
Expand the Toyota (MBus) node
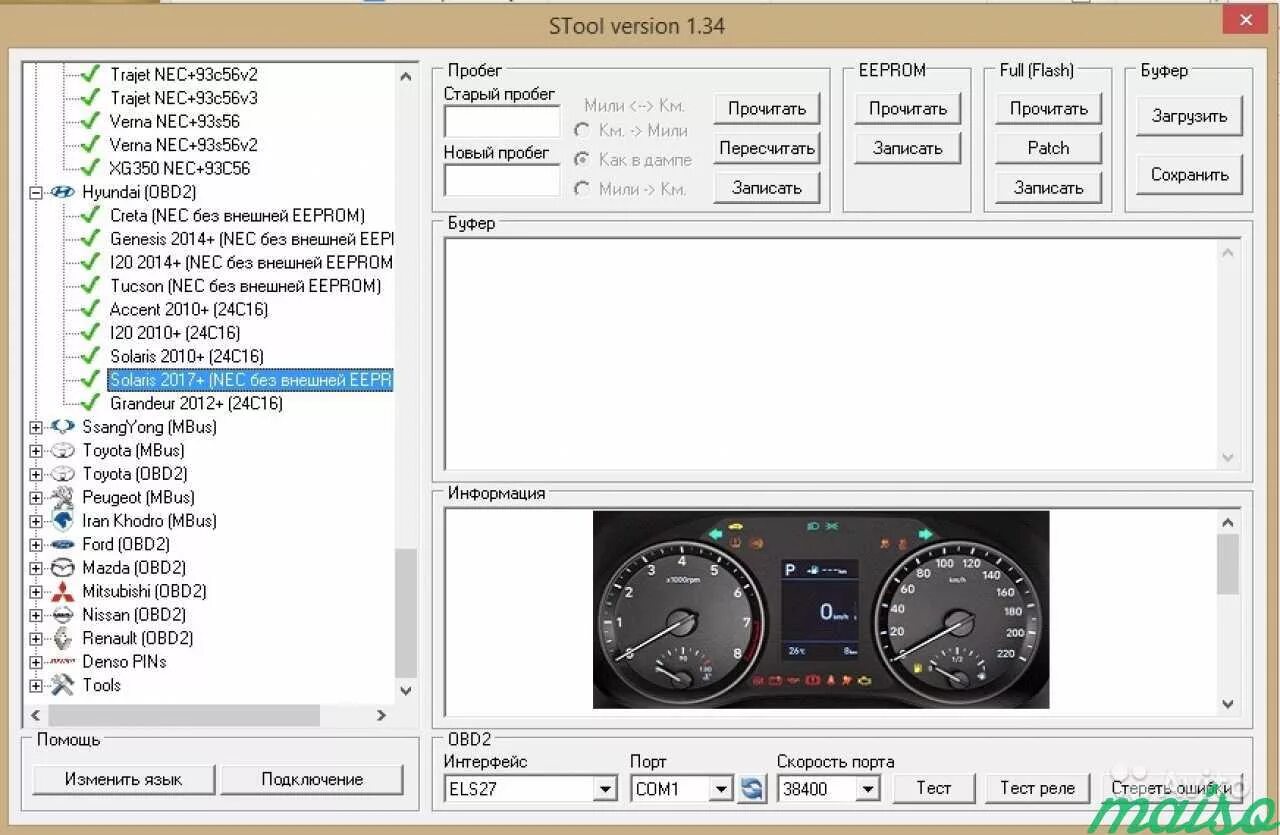pyautogui.click(x=36, y=451)
